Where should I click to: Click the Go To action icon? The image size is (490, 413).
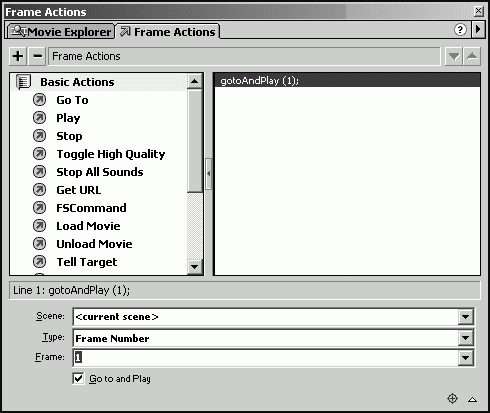click(39, 100)
